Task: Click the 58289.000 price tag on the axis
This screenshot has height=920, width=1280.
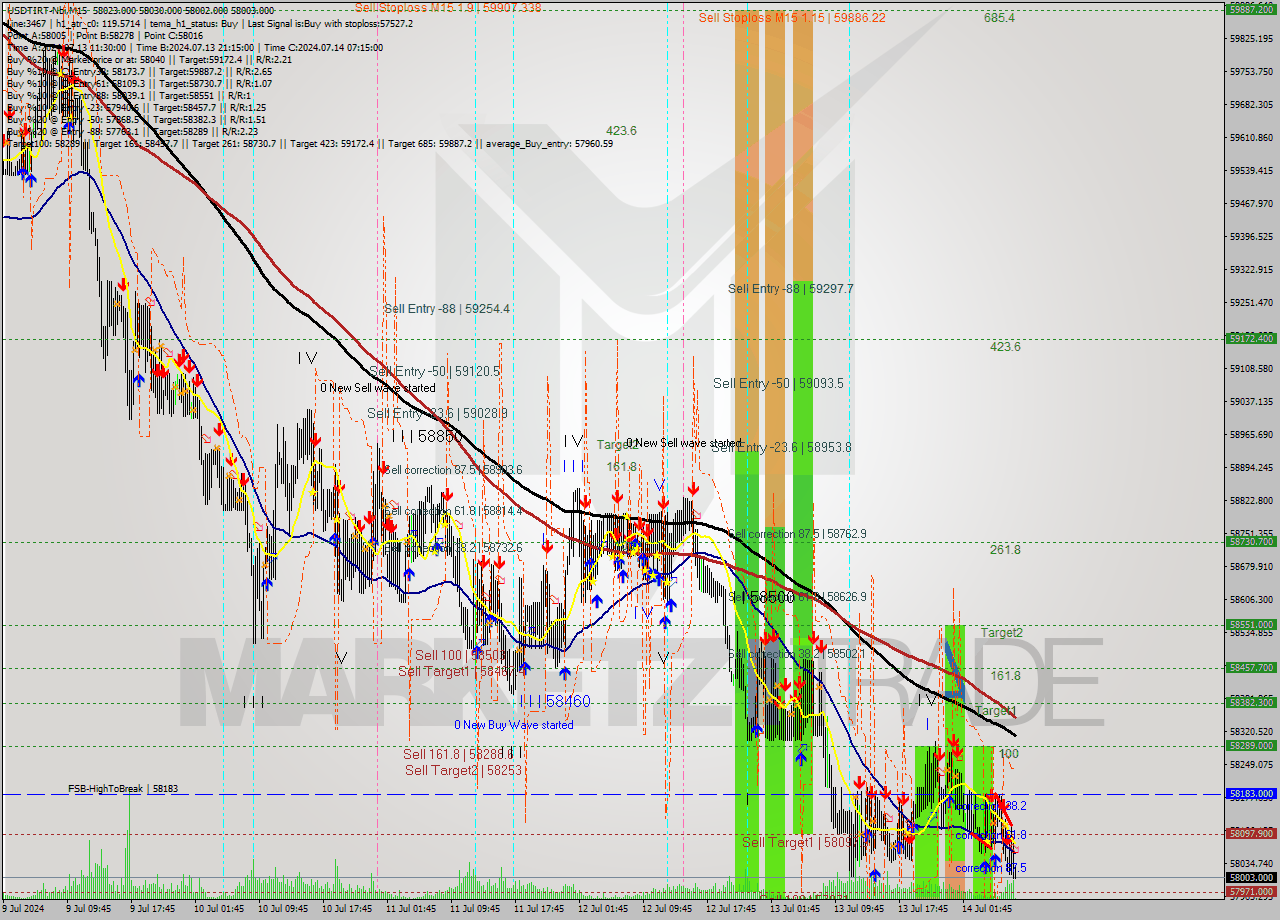Action: point(1251,745)
